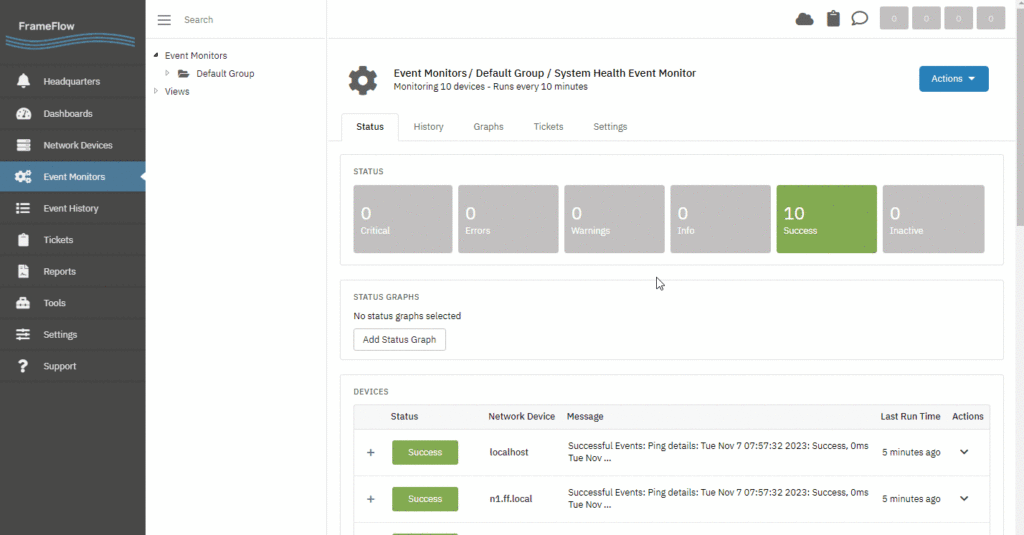Open Event History list icon

pos(24,208)
